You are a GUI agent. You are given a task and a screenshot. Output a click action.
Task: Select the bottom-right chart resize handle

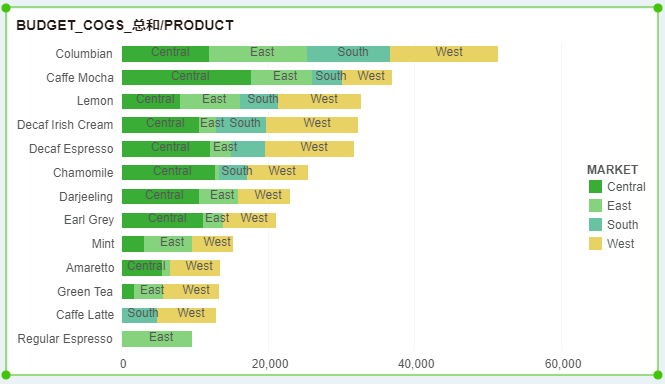(658, 375)
